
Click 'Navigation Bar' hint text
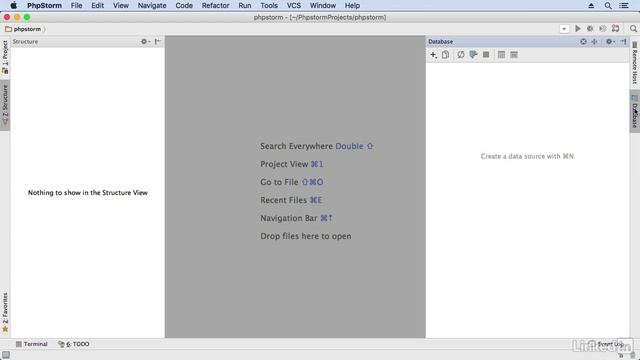coord(289,218)
